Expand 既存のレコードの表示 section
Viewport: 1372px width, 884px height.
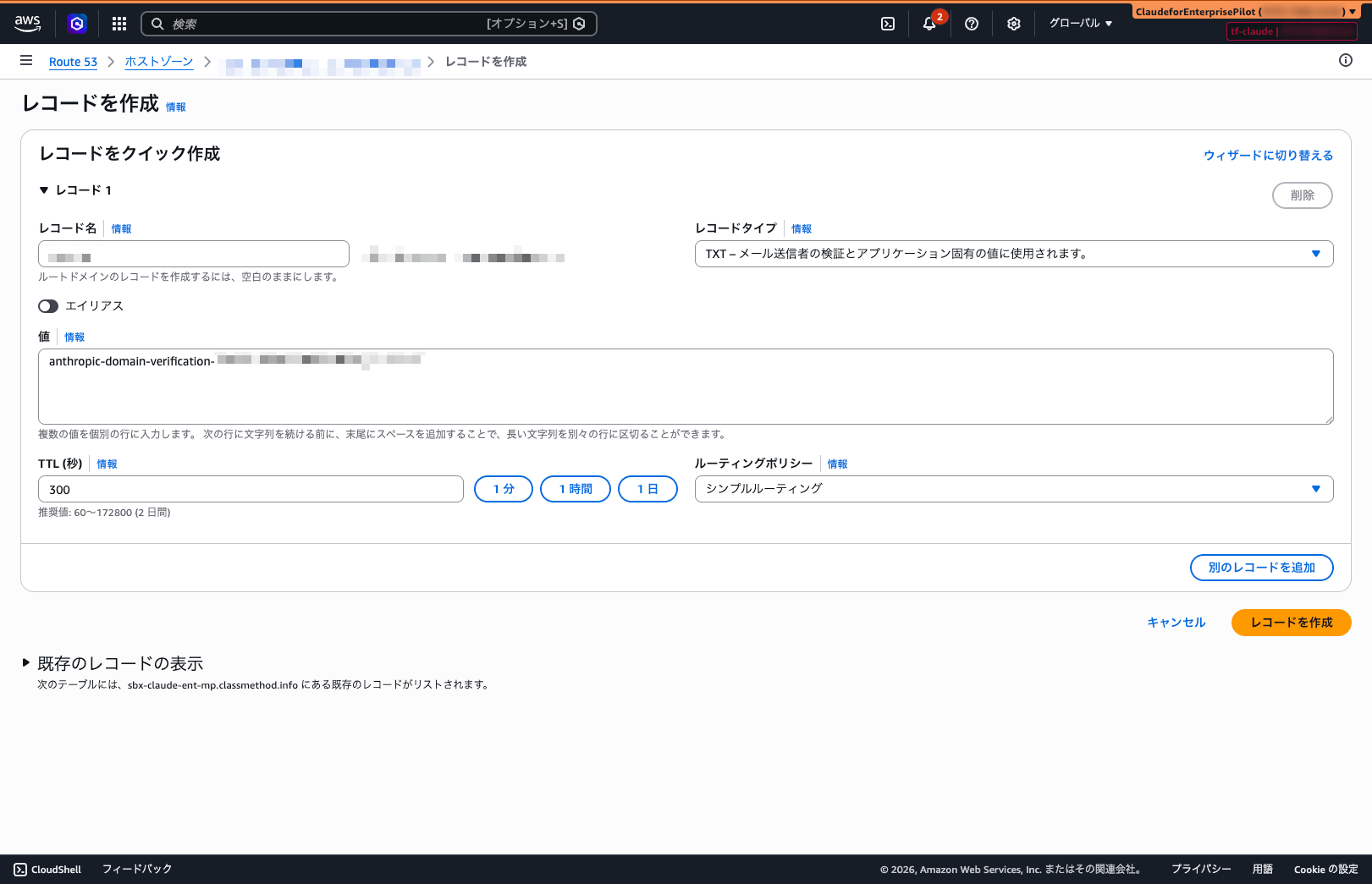tap(26, 663)
